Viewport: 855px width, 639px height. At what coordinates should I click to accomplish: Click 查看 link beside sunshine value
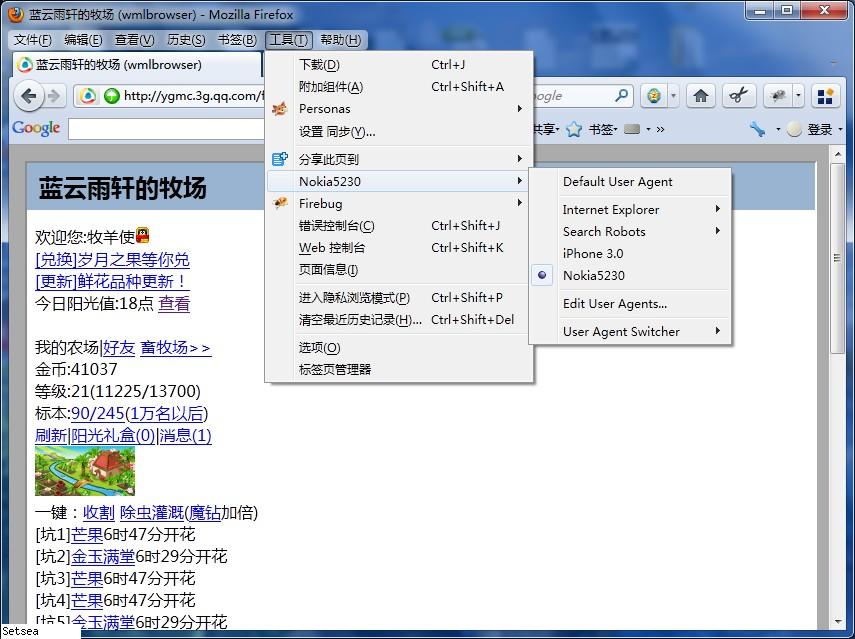[174, 304]
